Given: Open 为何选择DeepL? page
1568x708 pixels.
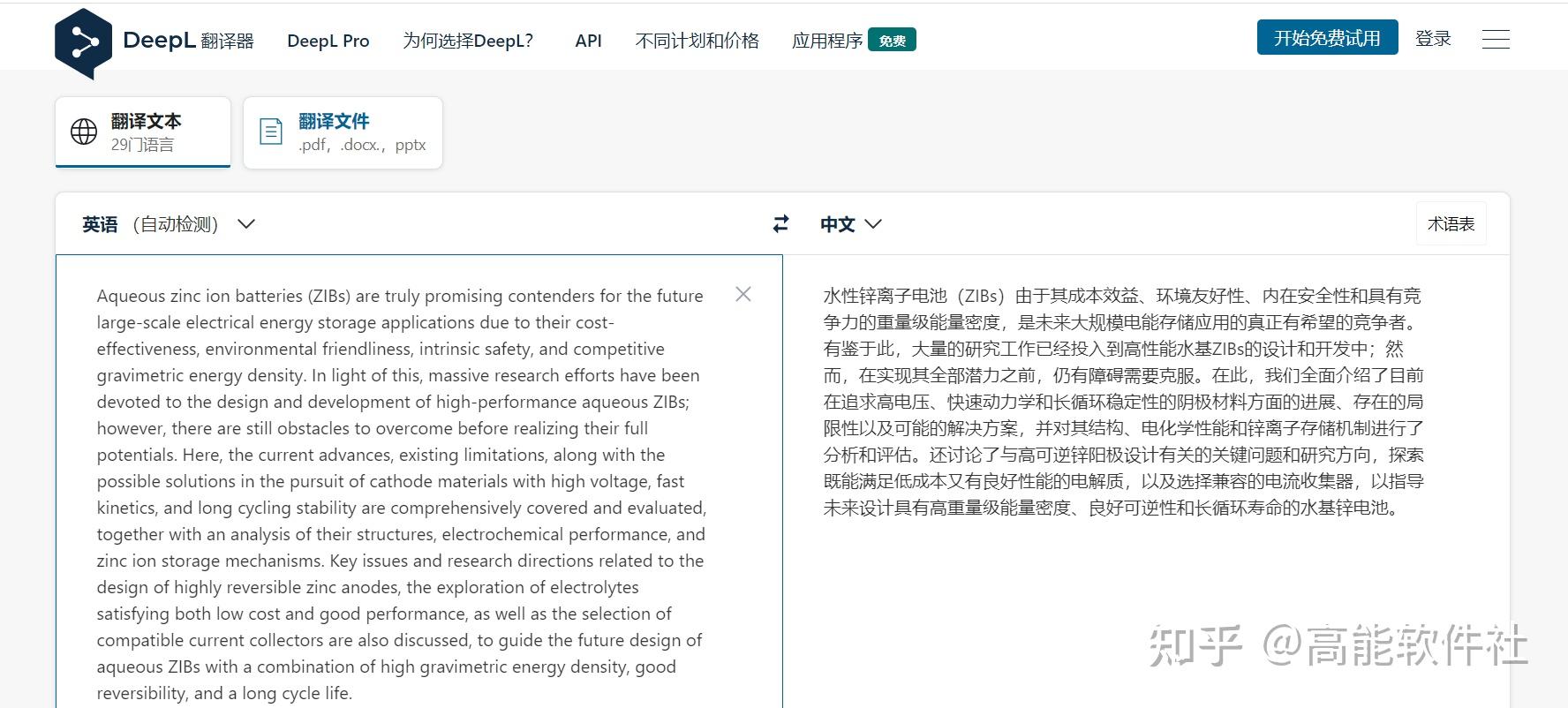Looking at the screenshot, I should point(468,41).
